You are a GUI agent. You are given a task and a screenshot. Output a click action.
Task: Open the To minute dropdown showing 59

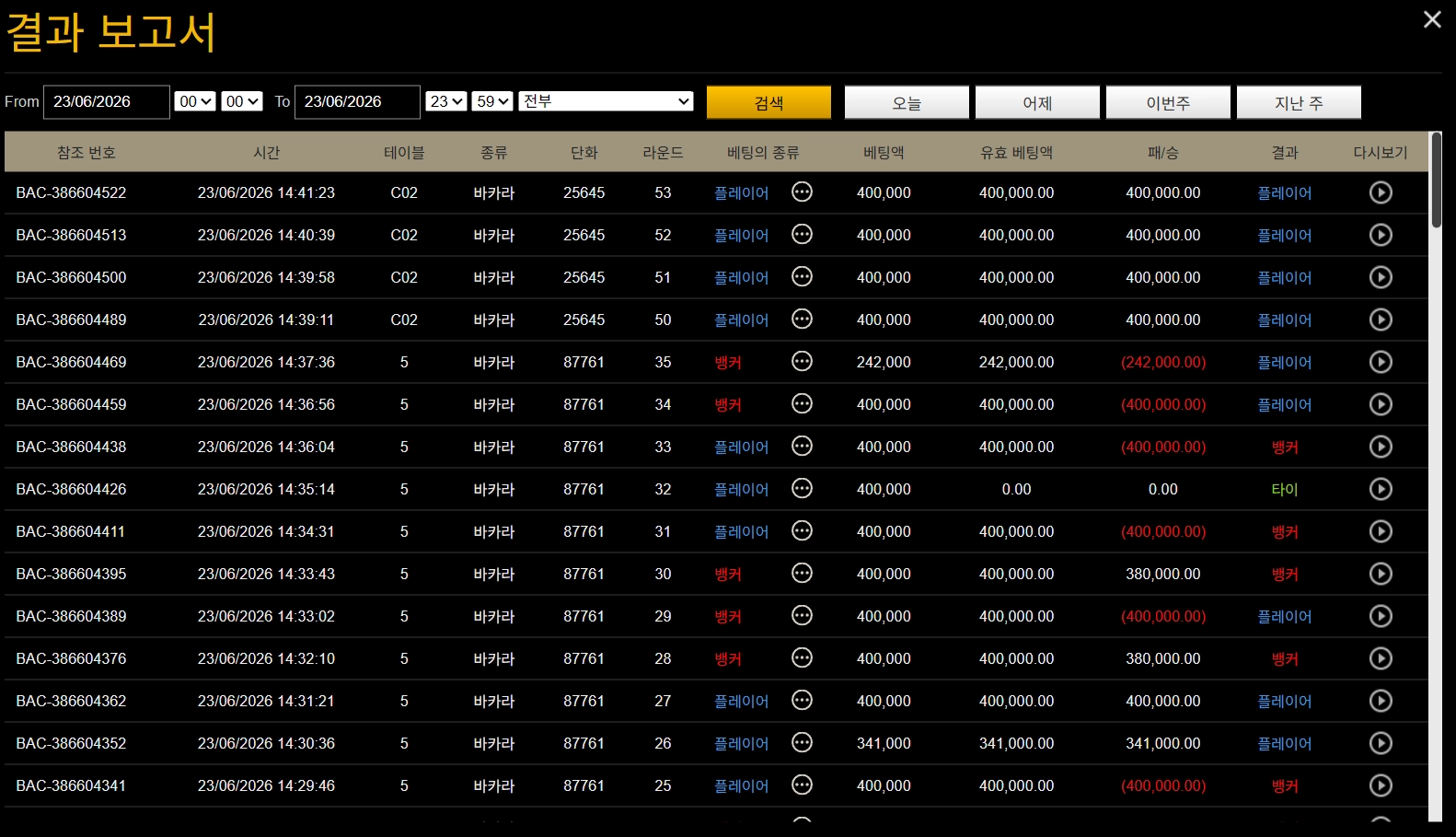(492, 101)
